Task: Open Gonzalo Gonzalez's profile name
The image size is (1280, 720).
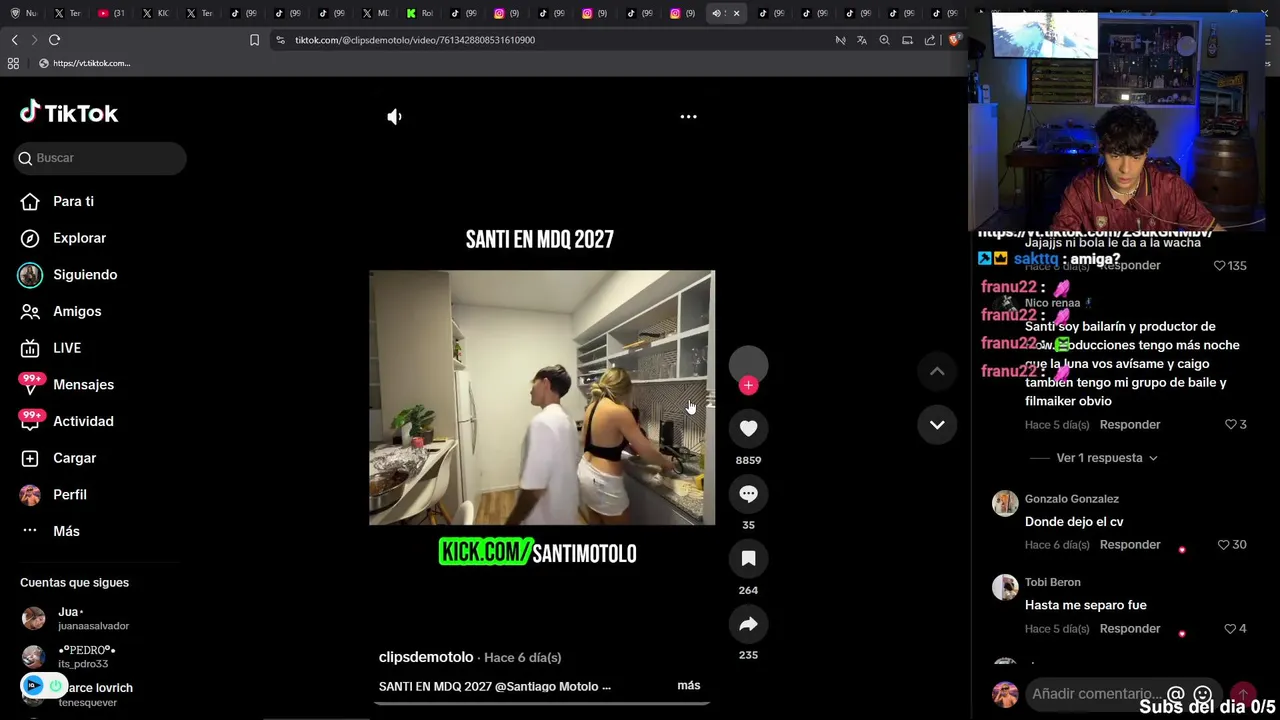Action: click(x=1071, y=499)
